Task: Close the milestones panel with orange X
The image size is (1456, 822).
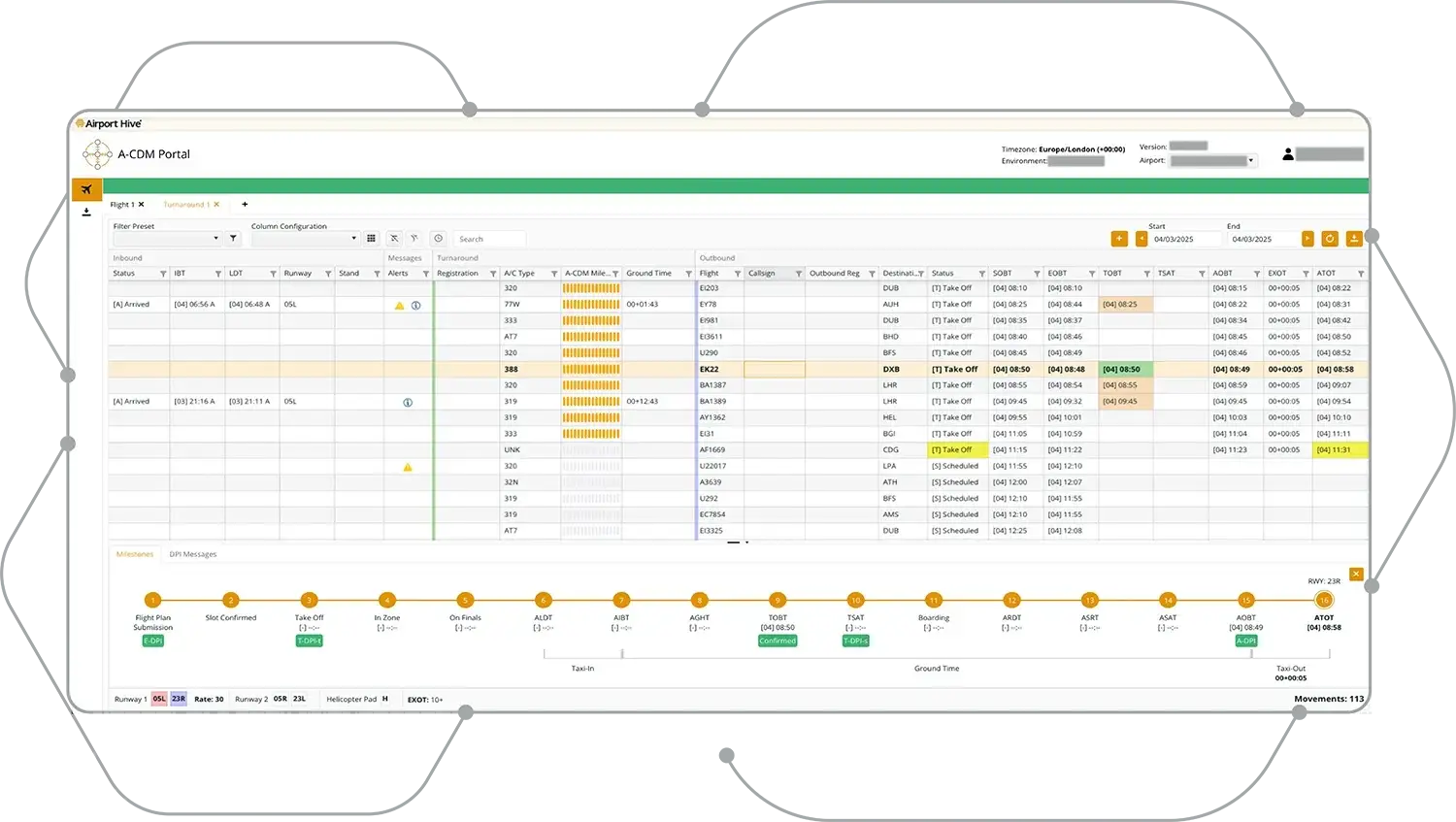Action: tap(1356, 575)
